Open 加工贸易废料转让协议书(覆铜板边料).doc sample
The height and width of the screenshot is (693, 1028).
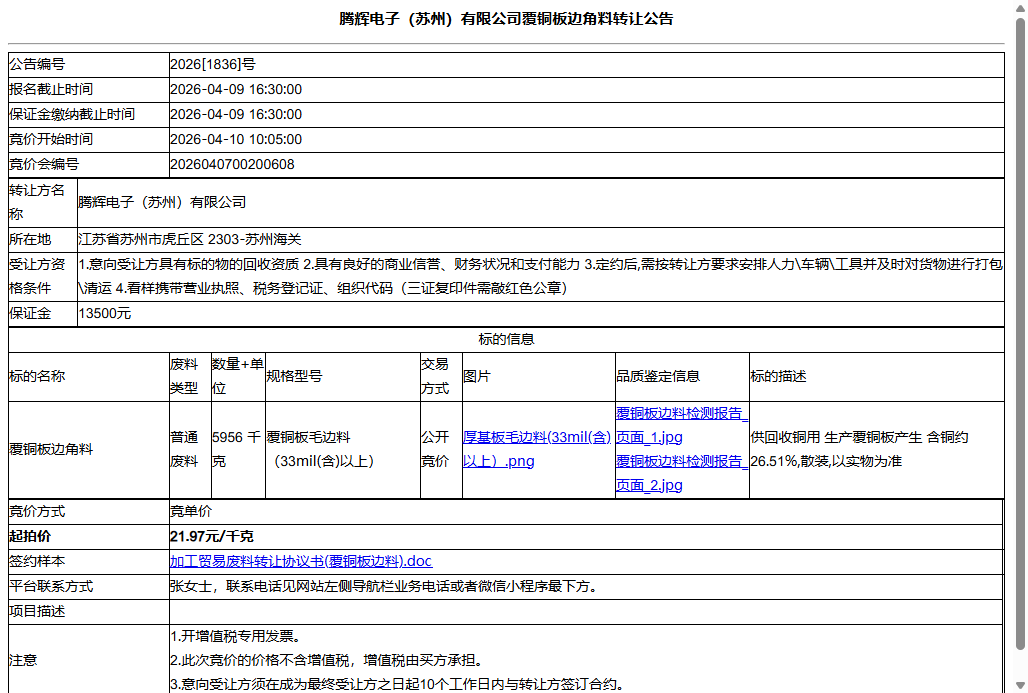click(301, 561)
